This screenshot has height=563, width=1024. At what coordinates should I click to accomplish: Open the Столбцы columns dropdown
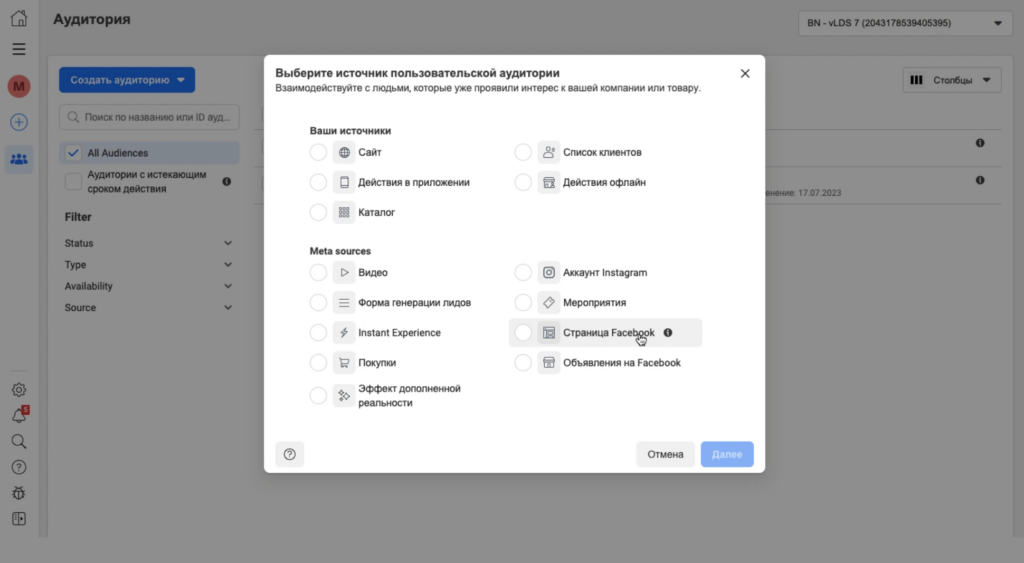coord(951,80)
